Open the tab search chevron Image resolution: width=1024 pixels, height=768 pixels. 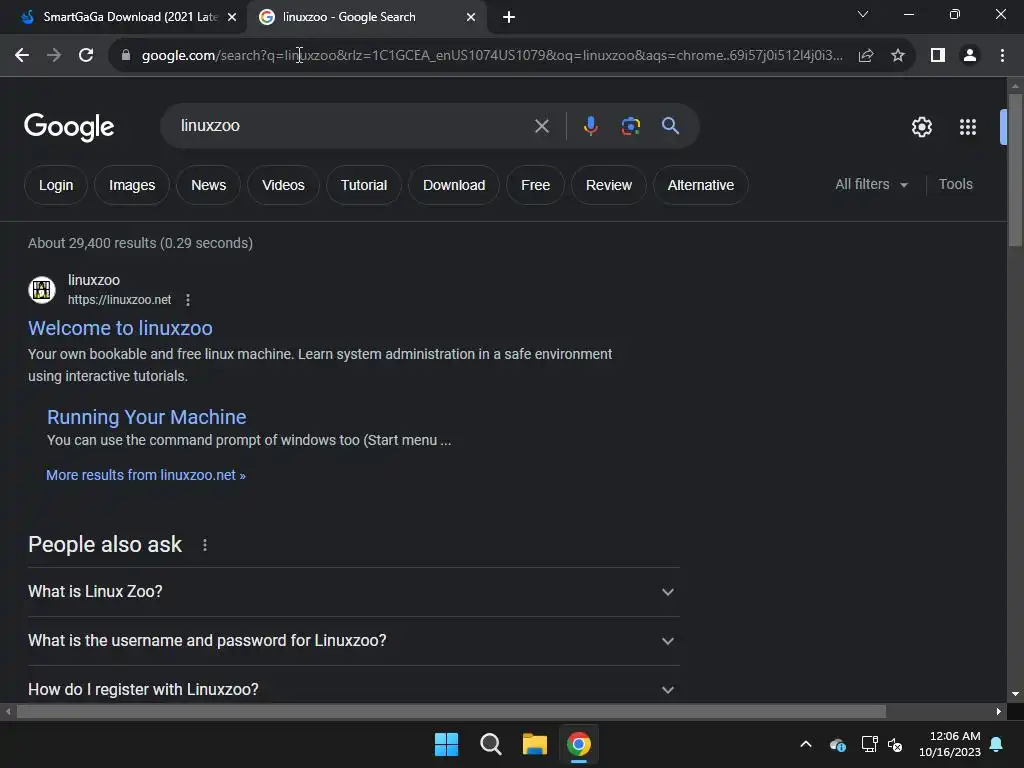click(x=863, y=14)
